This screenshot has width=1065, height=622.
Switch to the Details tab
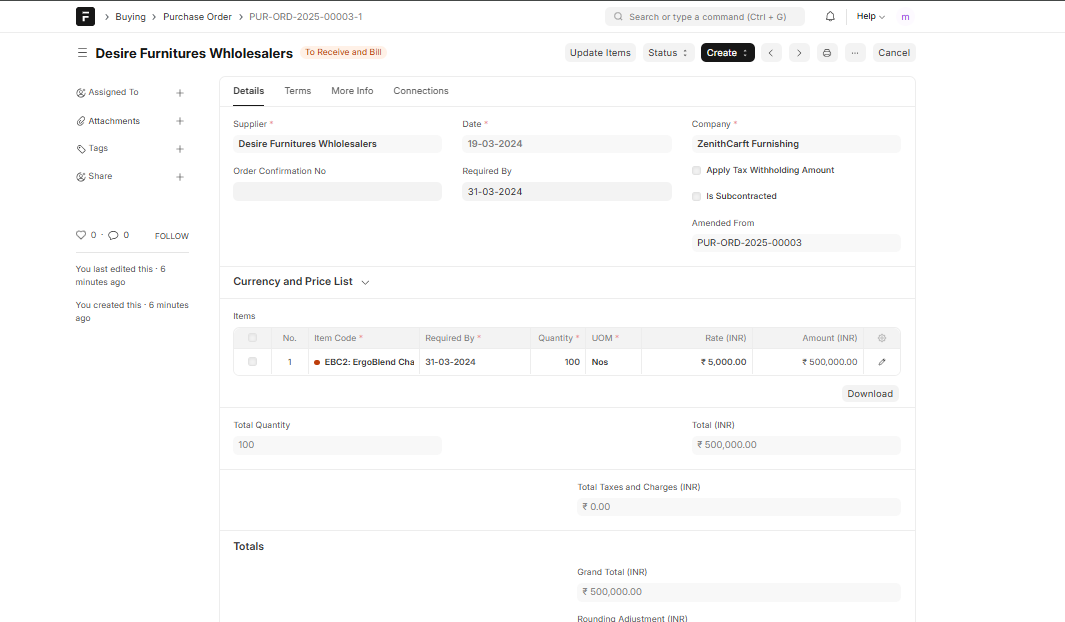click(x=249, y=91)
